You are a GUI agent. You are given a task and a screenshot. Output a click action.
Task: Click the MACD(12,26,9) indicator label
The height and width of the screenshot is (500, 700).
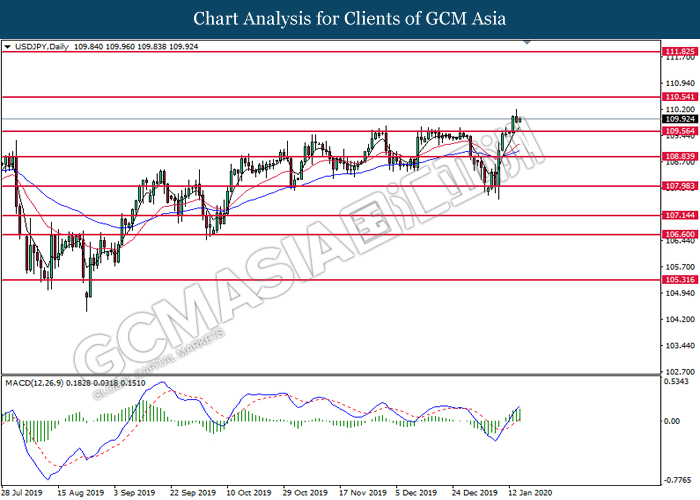coord(34,383)
